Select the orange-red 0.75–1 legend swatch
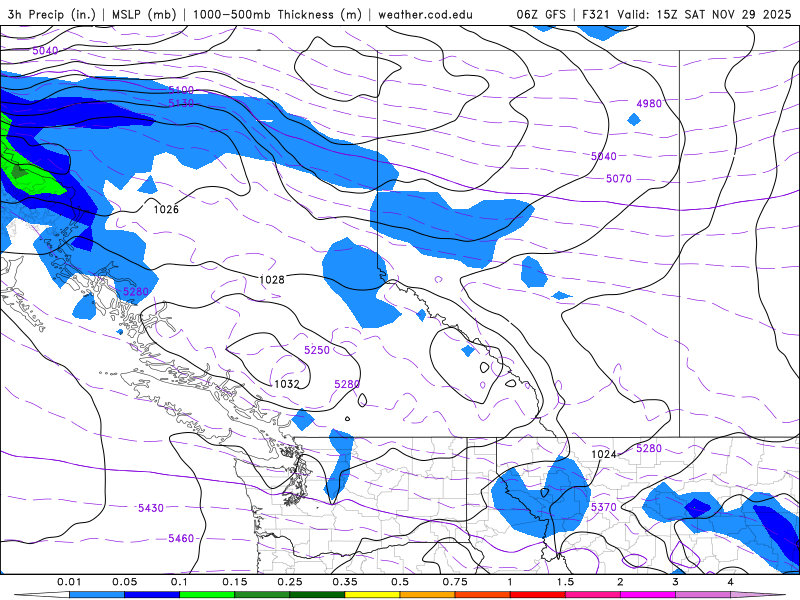The width and height of the screenshot is (800, 600). pyautogui.click(x=483, y=595)
